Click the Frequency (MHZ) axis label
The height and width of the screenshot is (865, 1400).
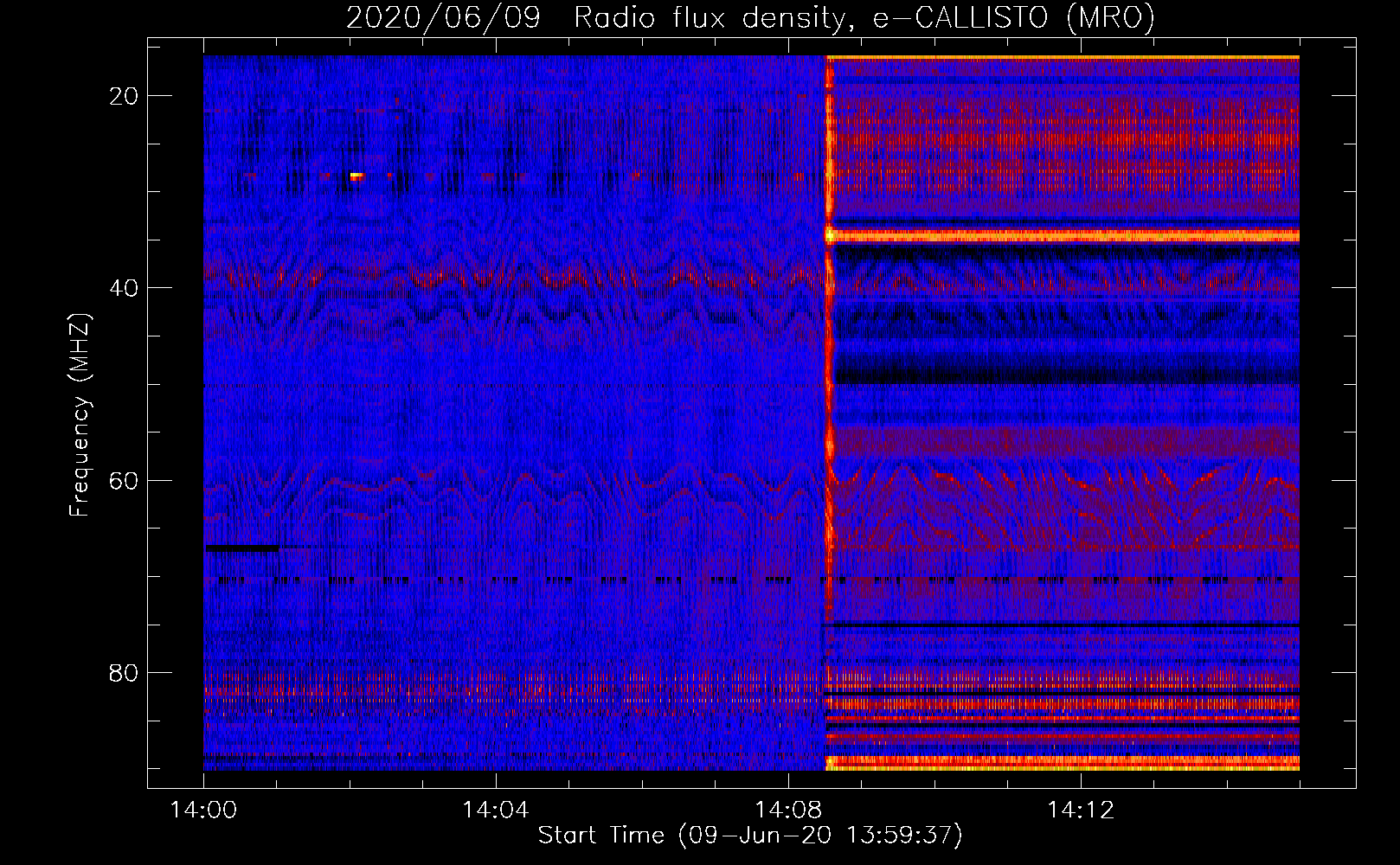79,415
